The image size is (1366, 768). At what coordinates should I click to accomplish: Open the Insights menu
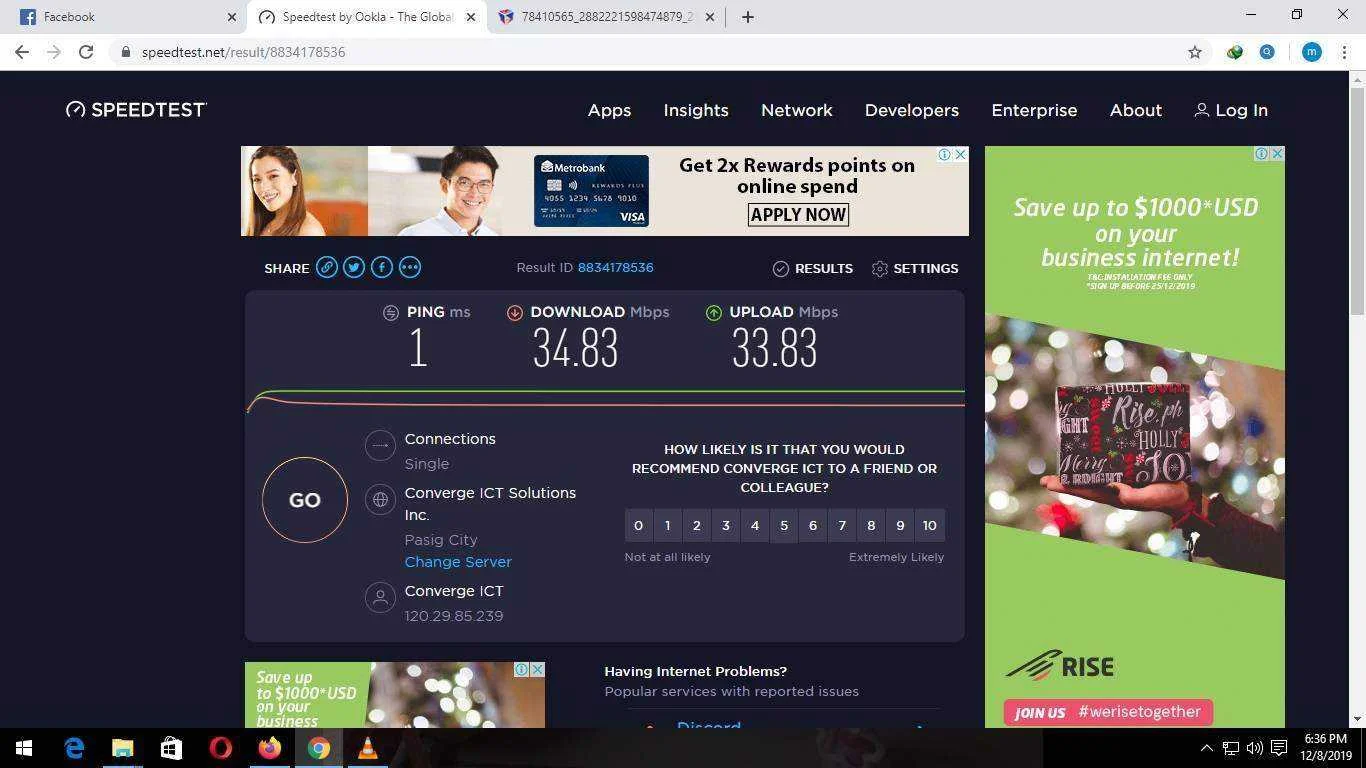point(696,110)
